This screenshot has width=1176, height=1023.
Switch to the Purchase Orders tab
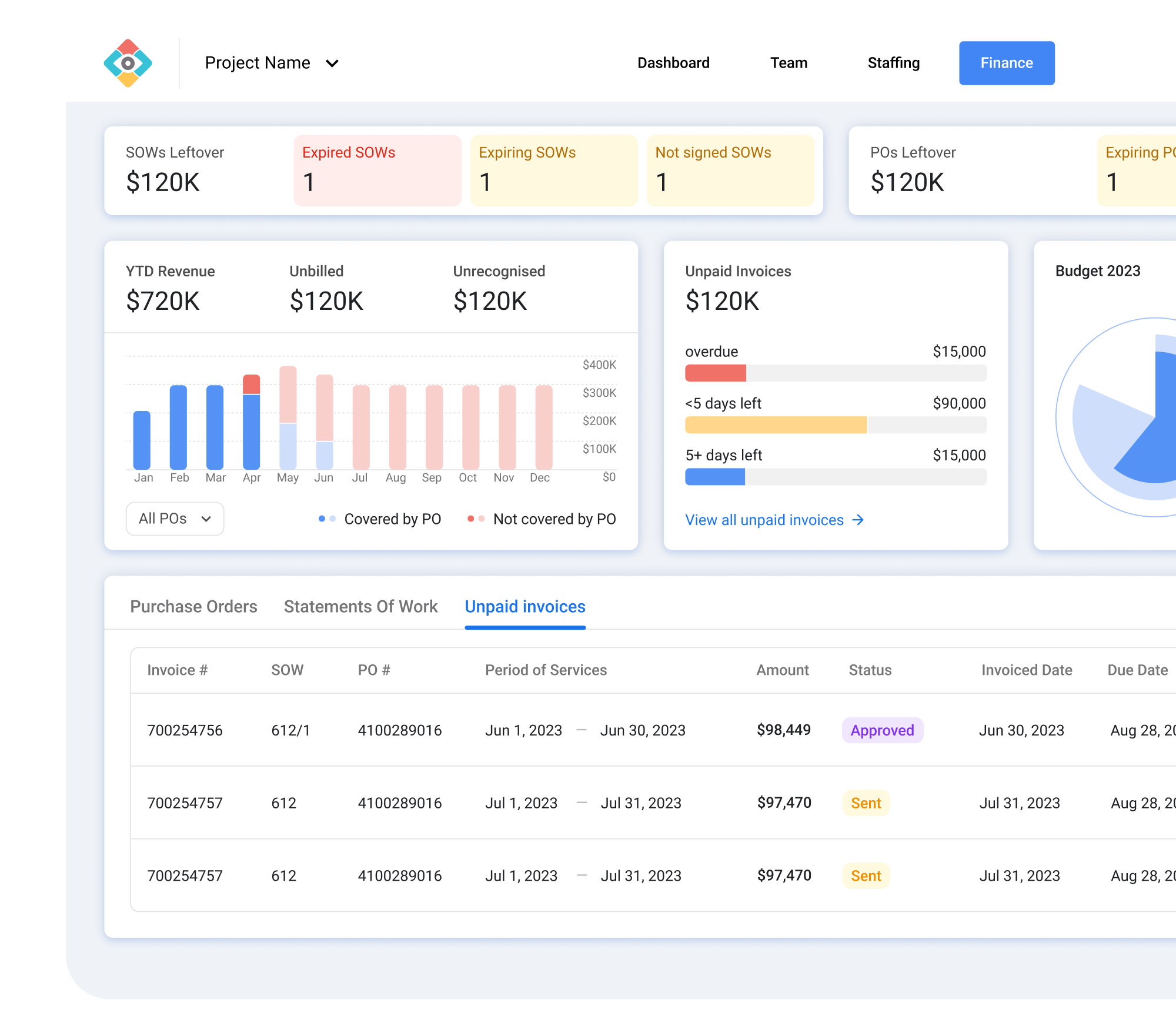pyautogui.click(x=193, y=606)
